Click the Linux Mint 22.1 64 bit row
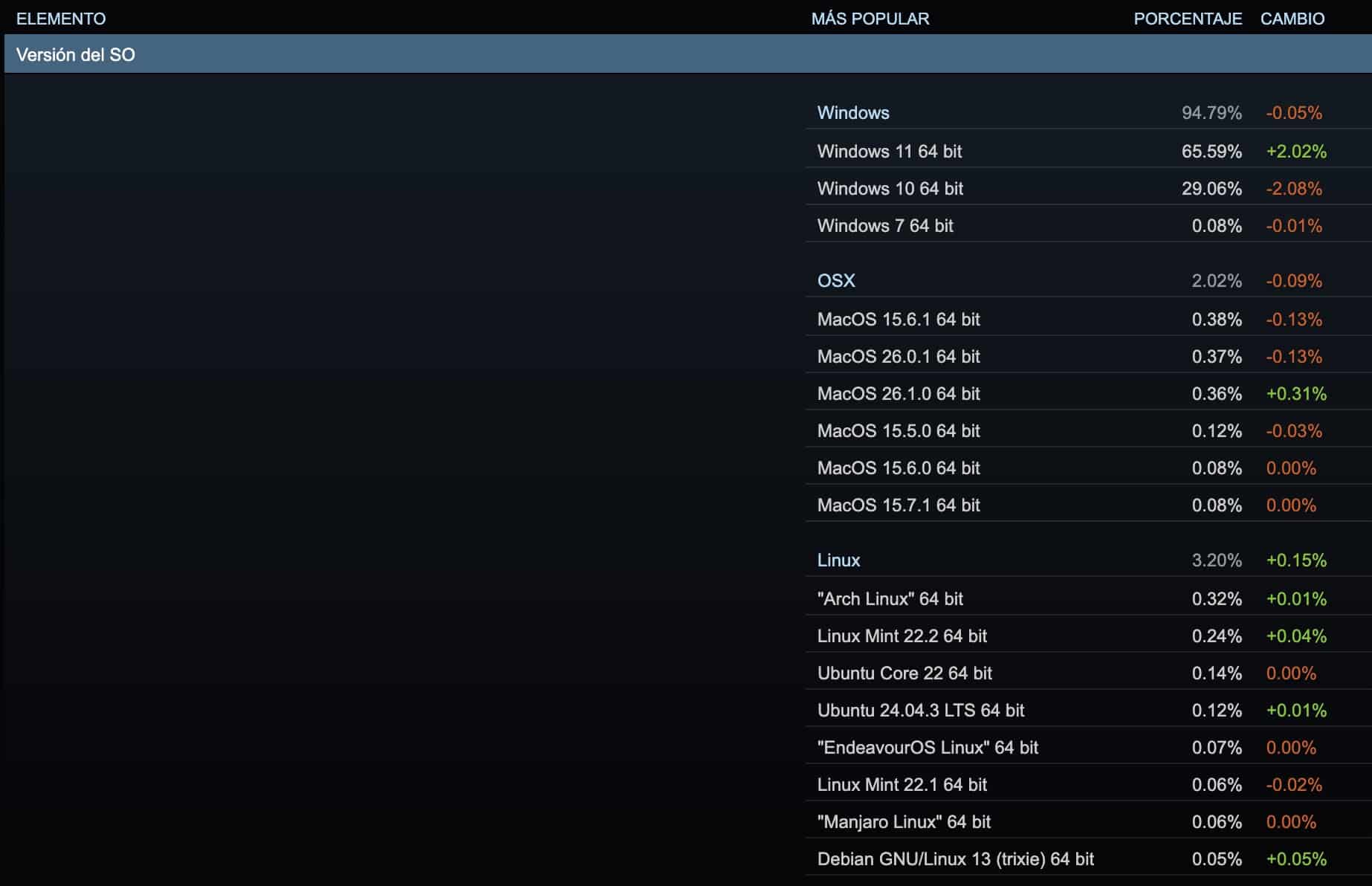Screen dimensions: 1372x886 [1089, 784]
